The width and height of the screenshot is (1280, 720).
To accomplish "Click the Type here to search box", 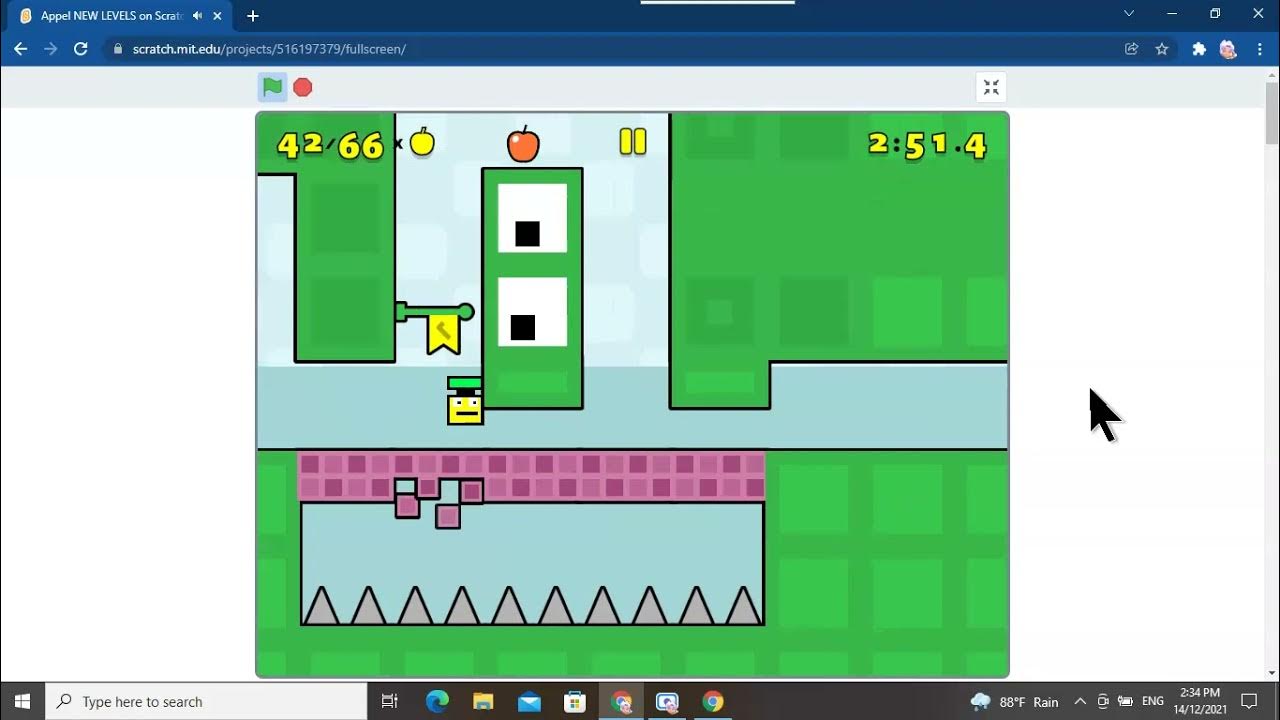I will tap(207, 701).
